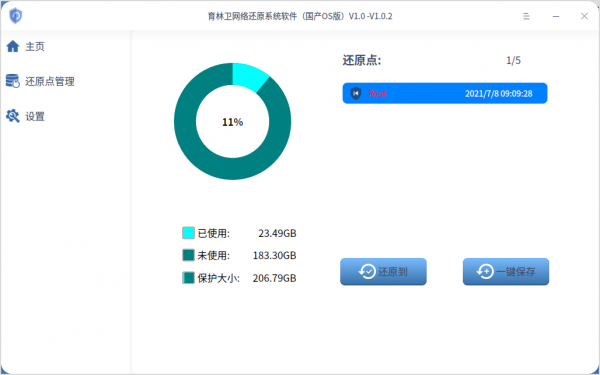Click the window title text

point(300,16)
